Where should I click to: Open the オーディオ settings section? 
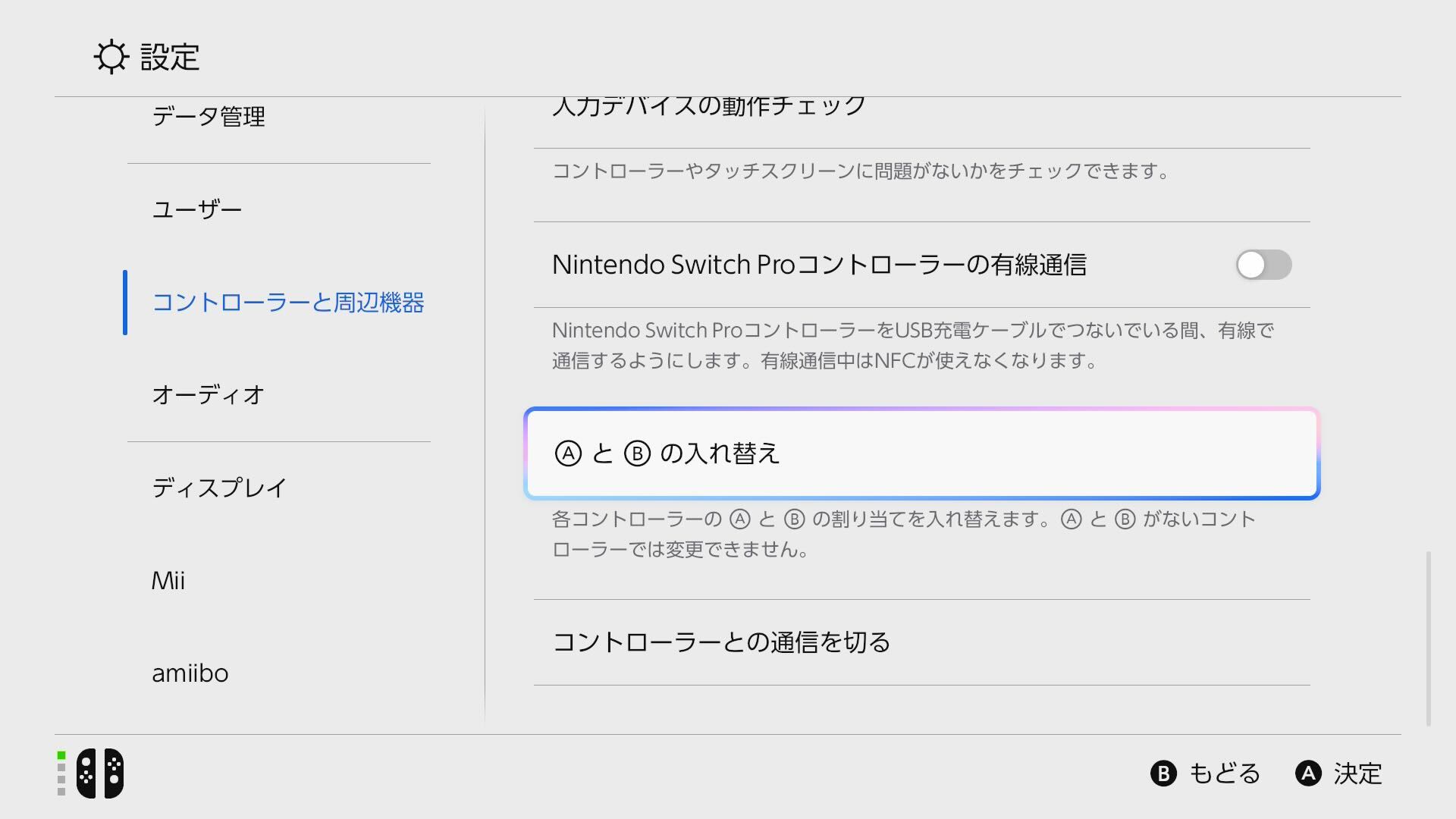coord(209,395)
